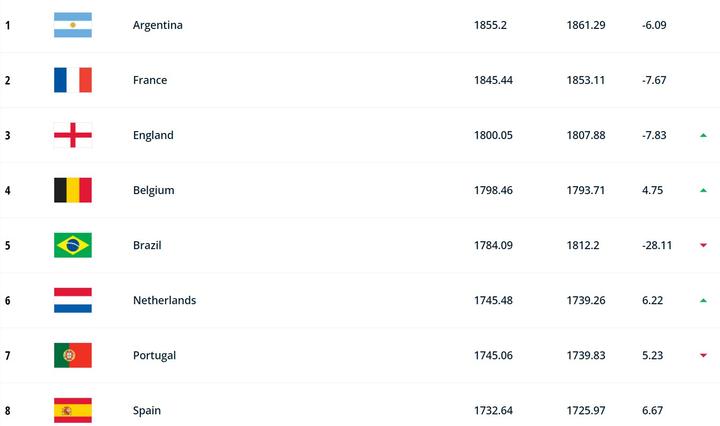Click the Belgium flag icon

pyautogui.click(x=73, y=190)
